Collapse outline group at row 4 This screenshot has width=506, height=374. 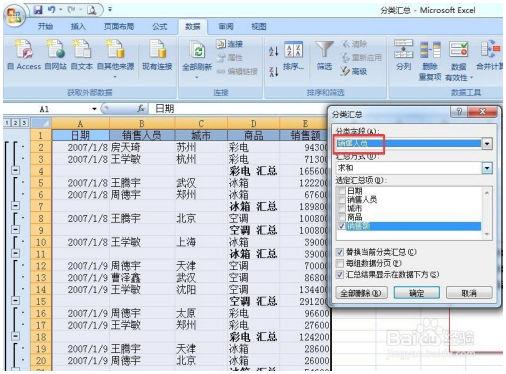pyautogui.click(x=15, y=170)
